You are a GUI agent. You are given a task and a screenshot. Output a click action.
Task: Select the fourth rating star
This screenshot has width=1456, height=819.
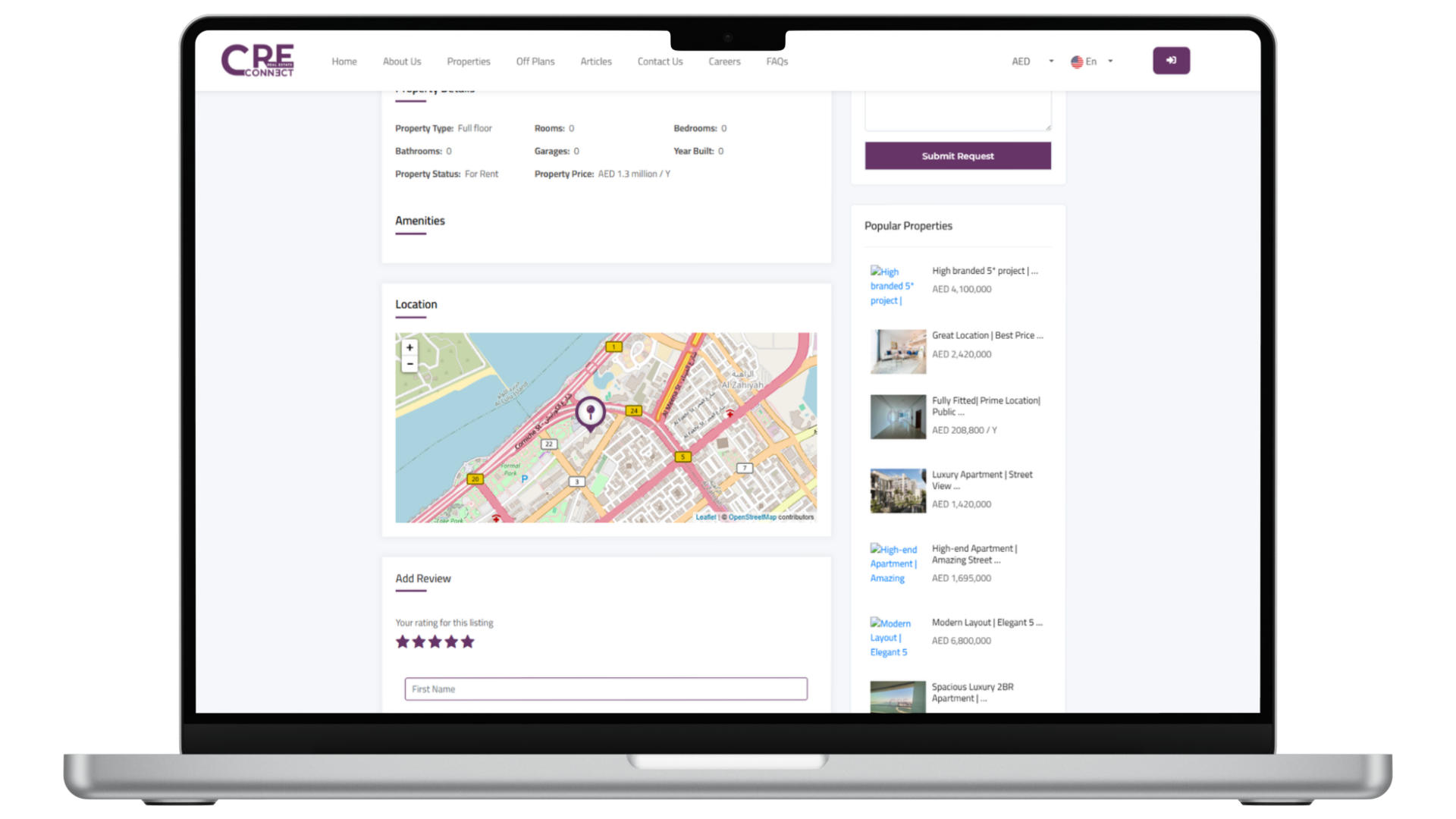click(x=451, y=642)
